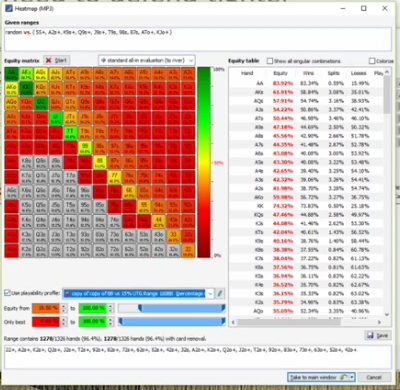Click the Equity from minimum stepper arrows

coord(64,308)
